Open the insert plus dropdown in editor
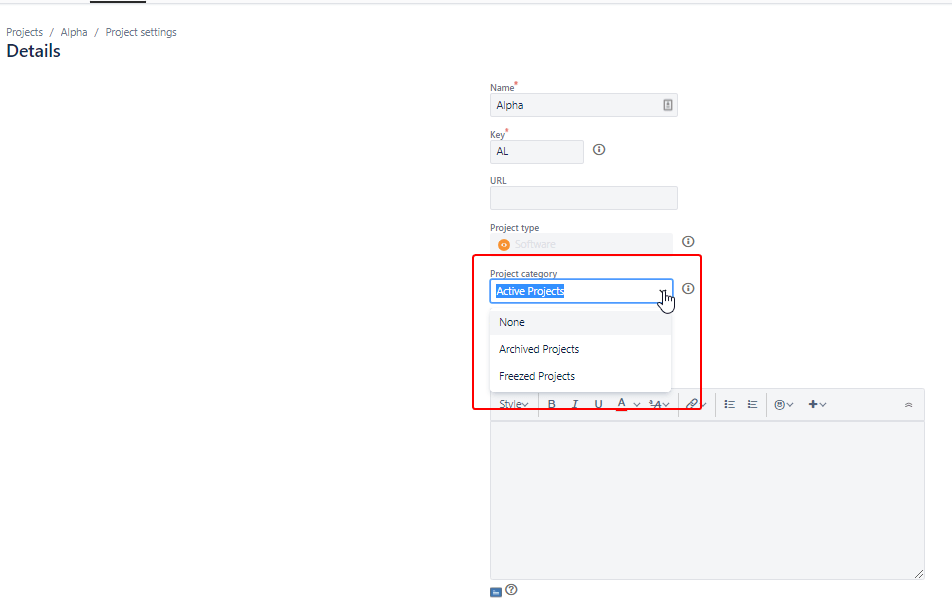This screenshot has height=602, width=952. tap(815, 403)
